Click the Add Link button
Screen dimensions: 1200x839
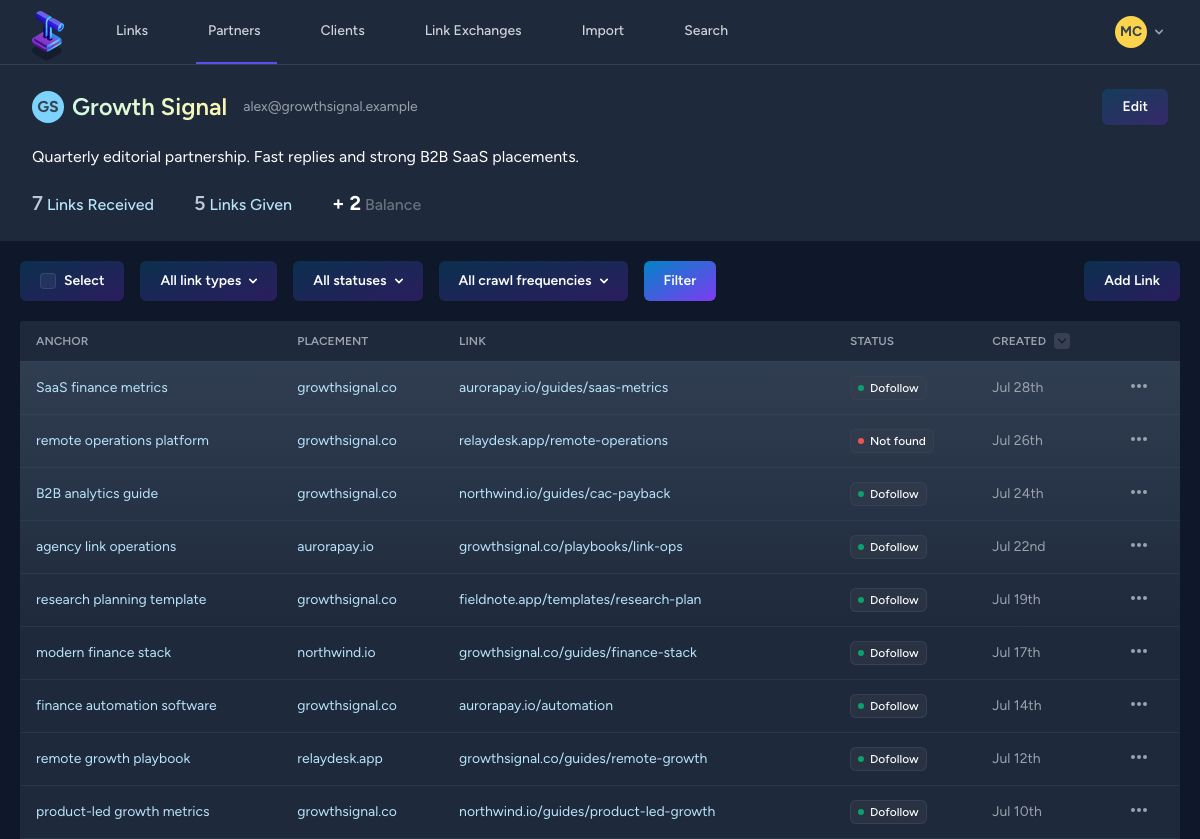(1132, 281)
